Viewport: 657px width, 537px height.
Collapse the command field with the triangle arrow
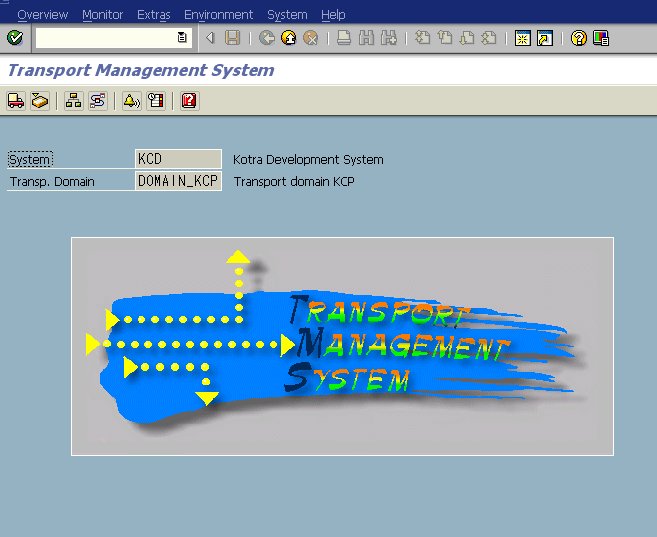pos(210,38)
